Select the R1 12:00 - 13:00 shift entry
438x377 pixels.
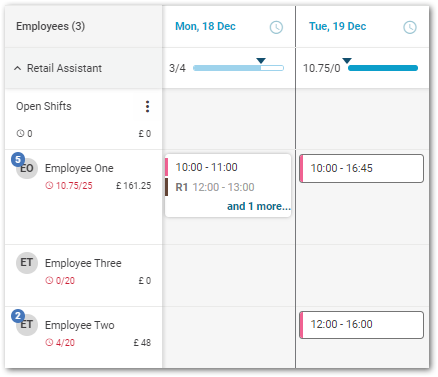(x=228, y=187)
